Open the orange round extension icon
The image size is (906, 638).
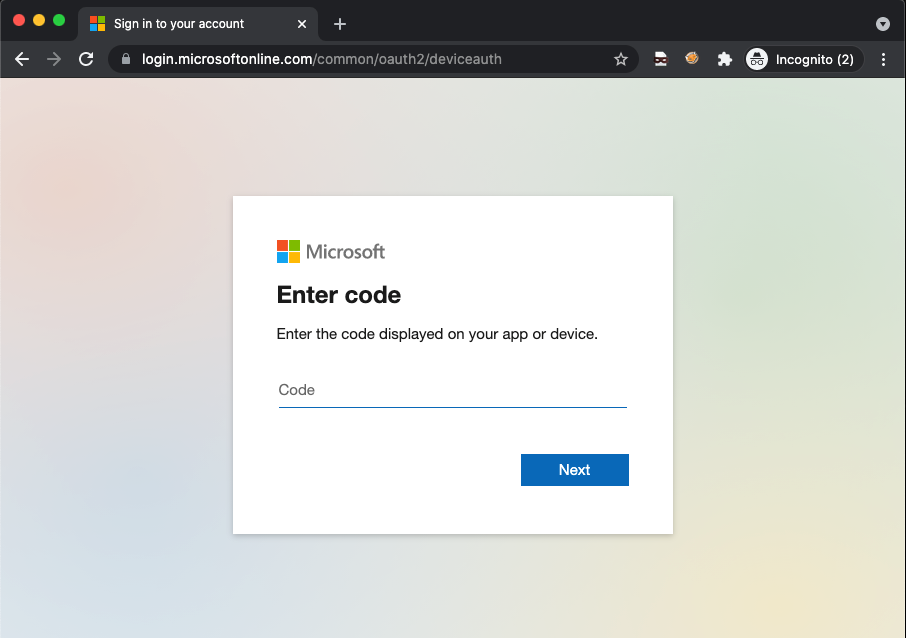691,59
